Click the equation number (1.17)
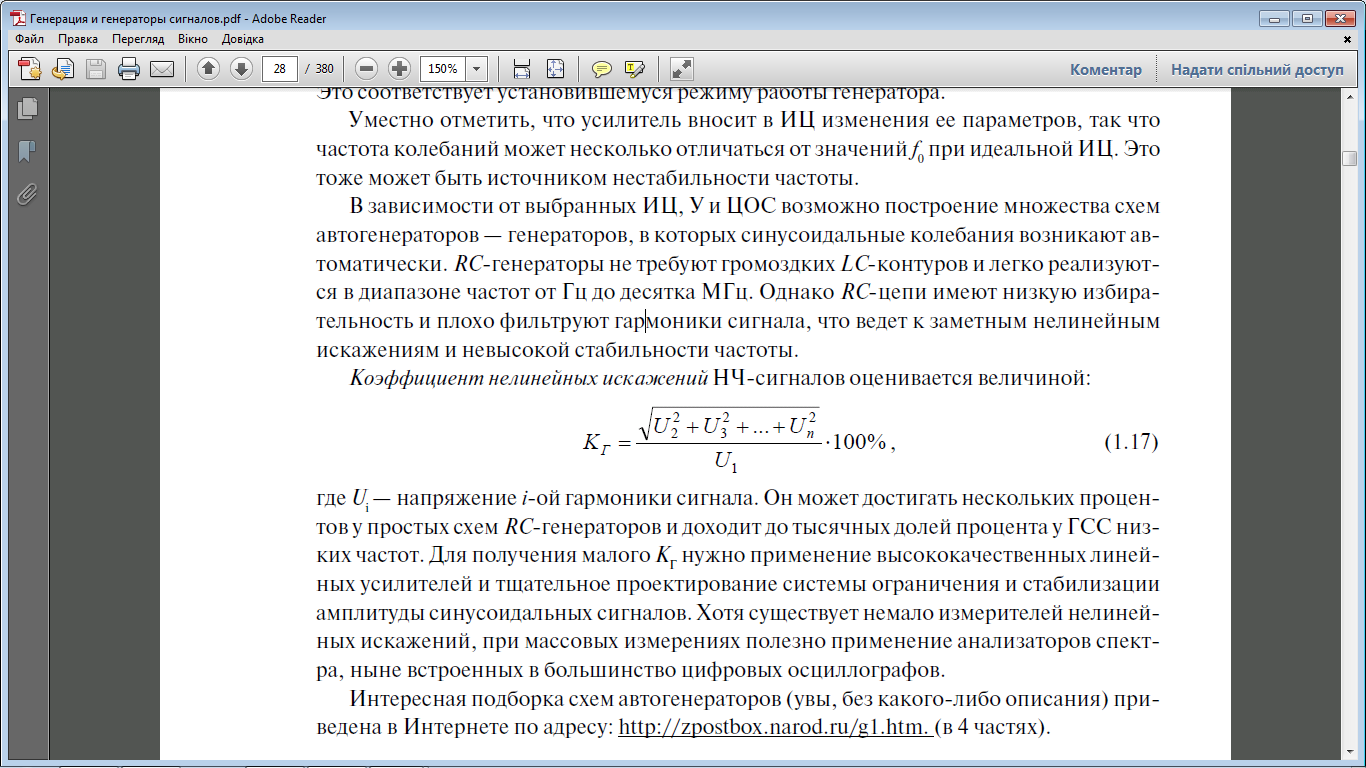Image resolution: width=1366 pixels, height=768 pixels. coord(1130,440)
